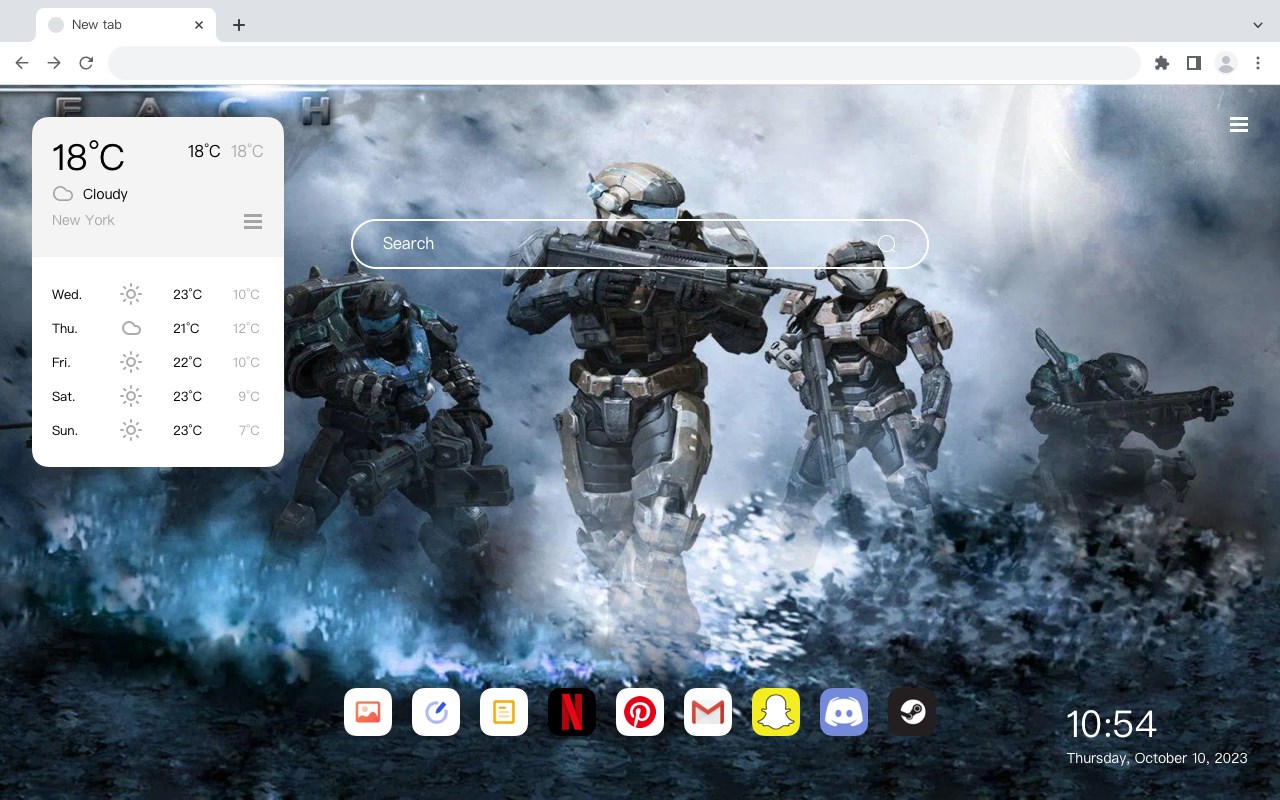Click Thursday's cloudy forecast icon
The width and height of the screenshot is (1280, 800).
click(x=131, y=328)
